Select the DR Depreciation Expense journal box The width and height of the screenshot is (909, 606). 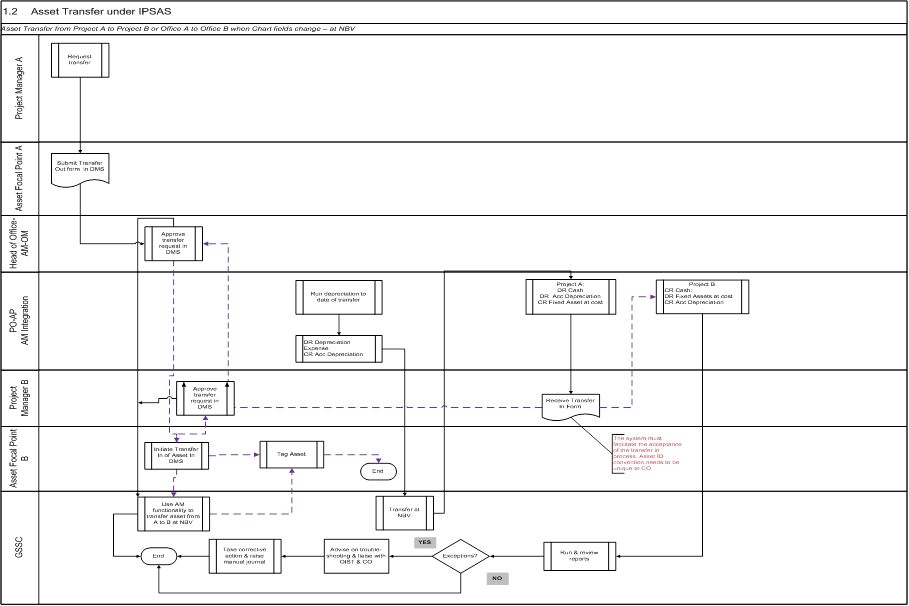tap(337, 348)
